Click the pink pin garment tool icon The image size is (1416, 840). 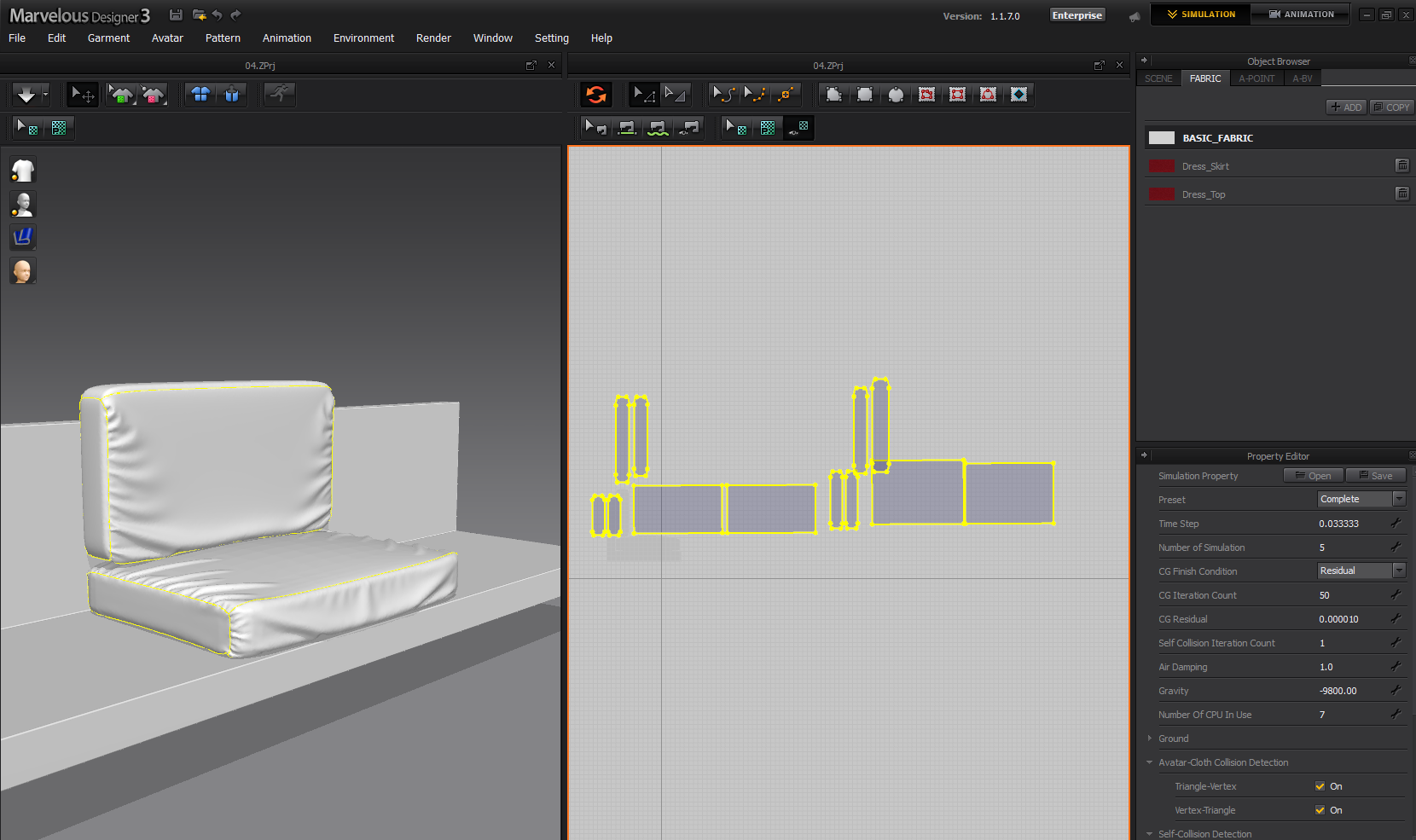tap(153, 95)
